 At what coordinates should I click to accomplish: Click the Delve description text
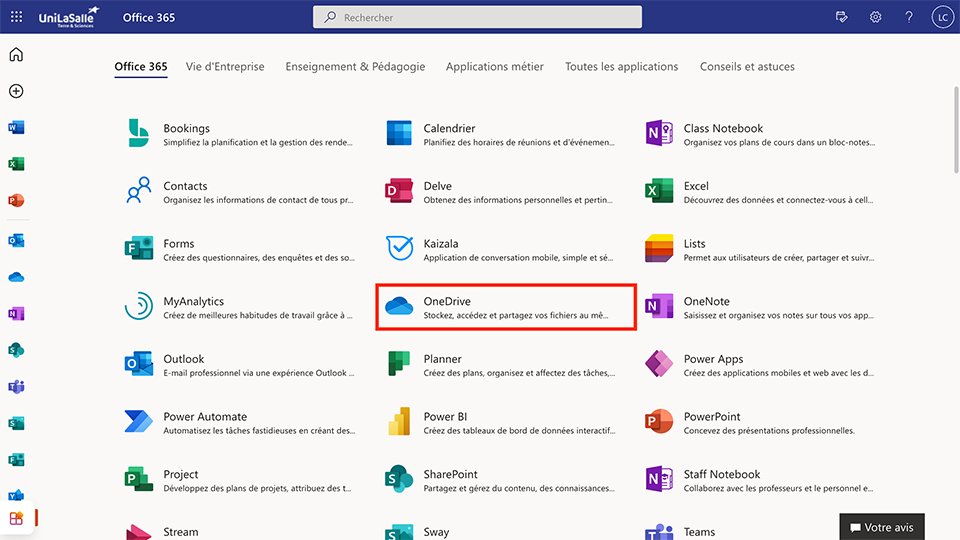pos(518,200)
